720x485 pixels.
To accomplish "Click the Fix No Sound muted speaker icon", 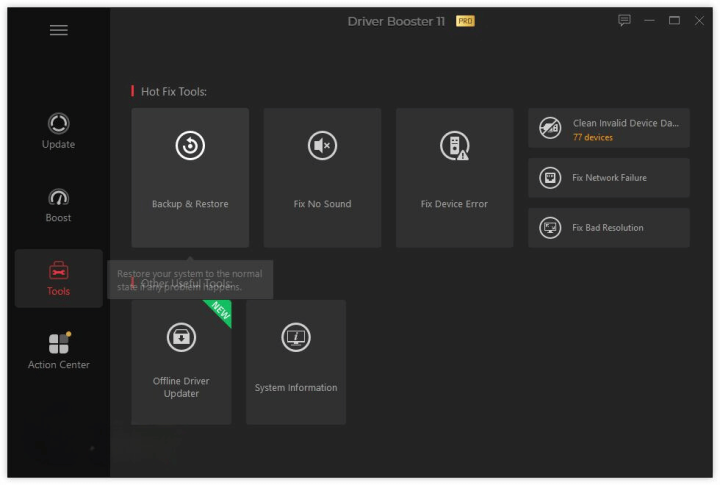I will pyautogui.click(x=322, y=146).
